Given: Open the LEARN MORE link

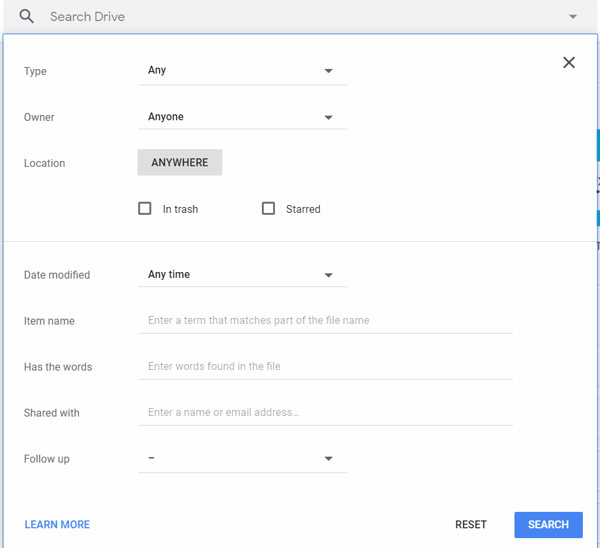Looking at the screenshot, I should tap(57, 525).
